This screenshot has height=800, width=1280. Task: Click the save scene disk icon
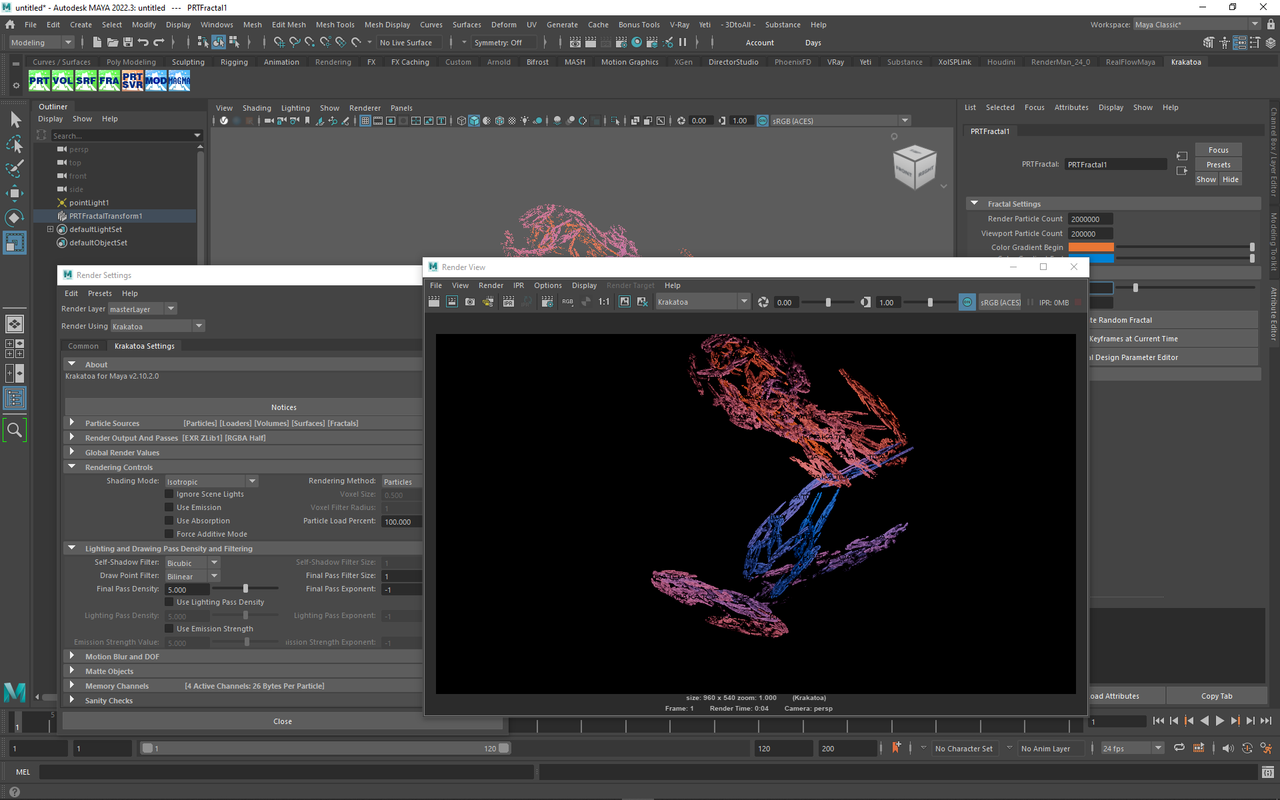tap(127, 43)
